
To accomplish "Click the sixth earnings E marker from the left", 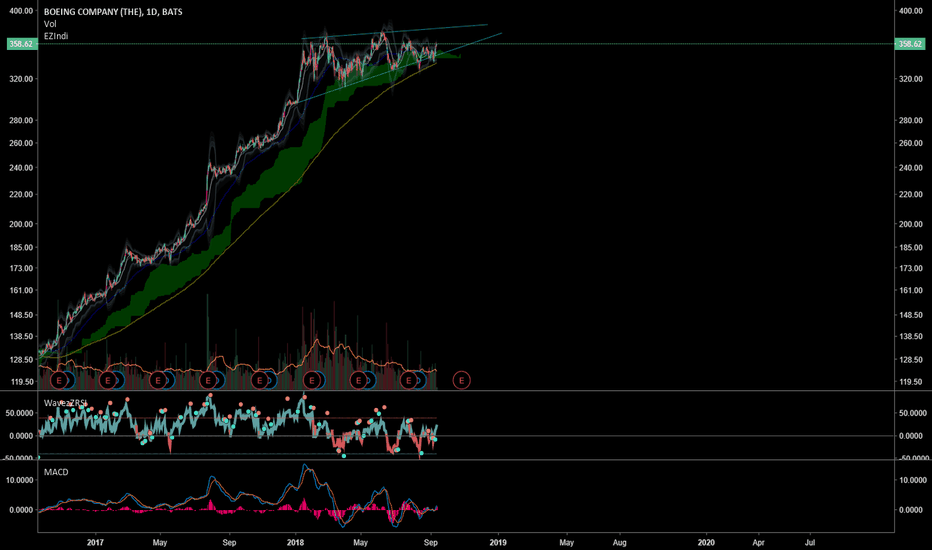I will click(x=311, y=380).
